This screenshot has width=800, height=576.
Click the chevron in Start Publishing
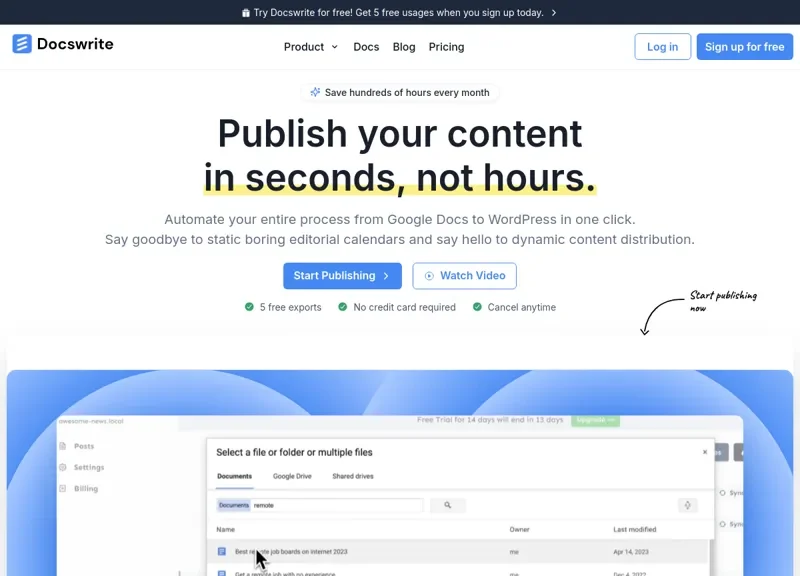(x=386, y=276)
